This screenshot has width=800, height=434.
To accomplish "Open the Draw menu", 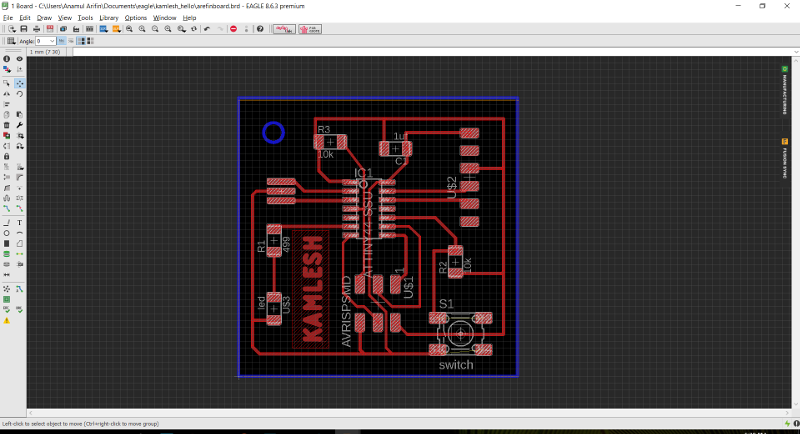I will pyautogui.click(x=44, y=17).
